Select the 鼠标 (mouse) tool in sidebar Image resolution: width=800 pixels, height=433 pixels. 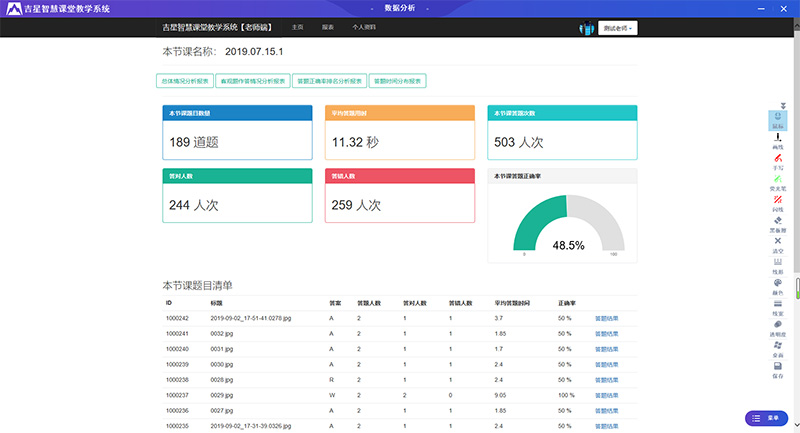point(777,119)
